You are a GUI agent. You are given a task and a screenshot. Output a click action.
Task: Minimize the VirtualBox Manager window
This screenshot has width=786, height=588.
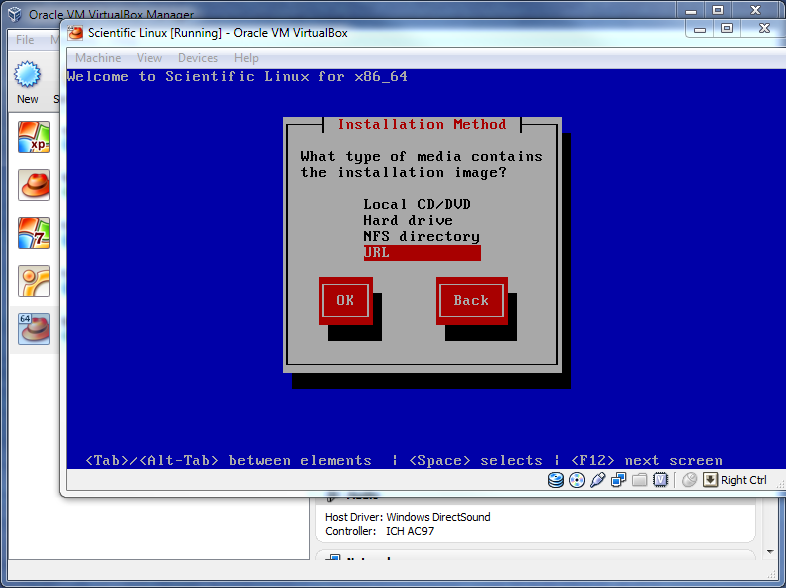coord(691,11)
